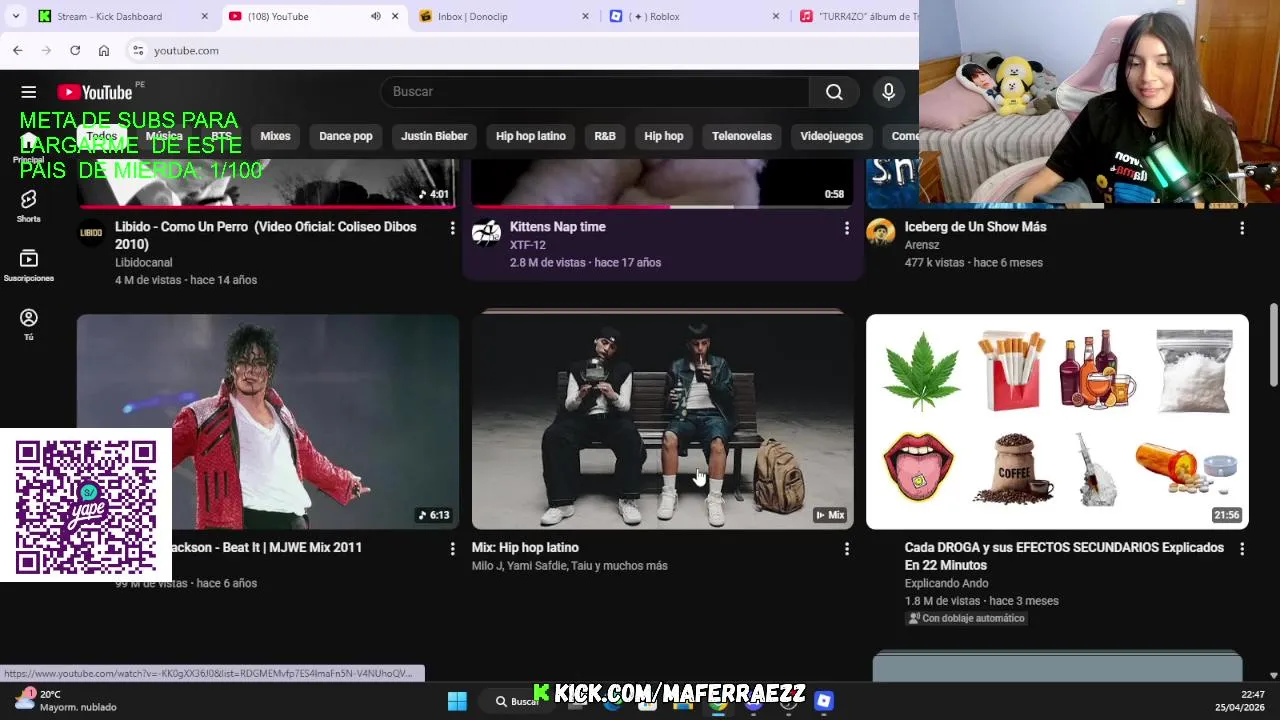Open Iceberg de Un Show Más title

coord(975,227)
